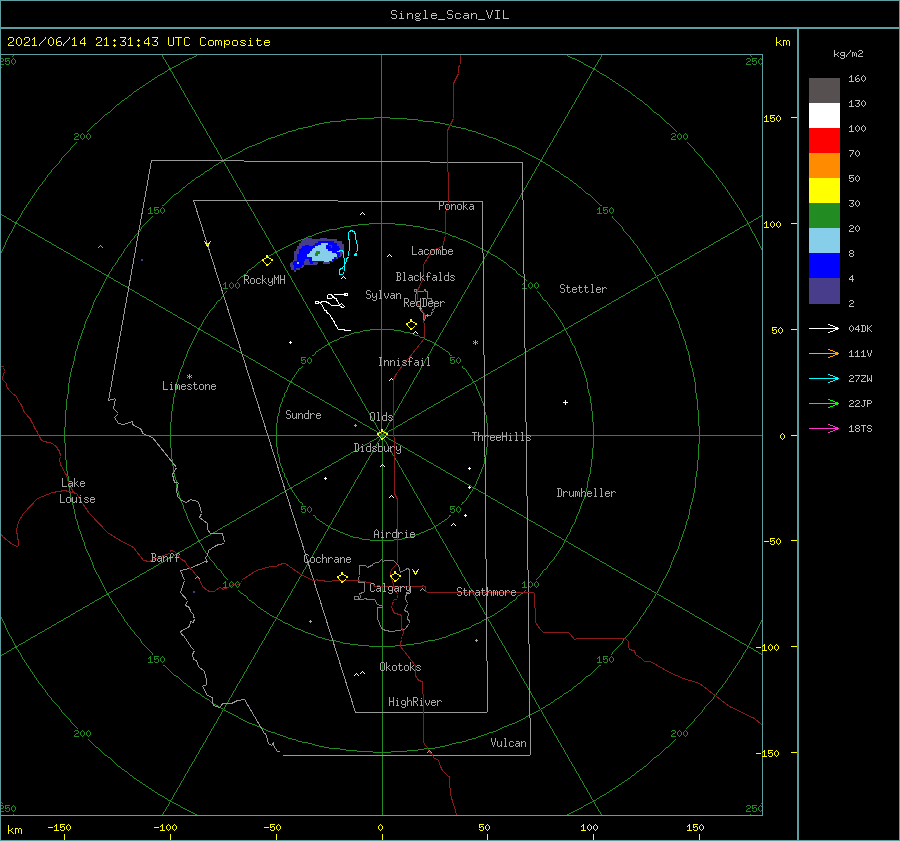
Task: Click the Didsbury city label
Action: click(377, 448)
